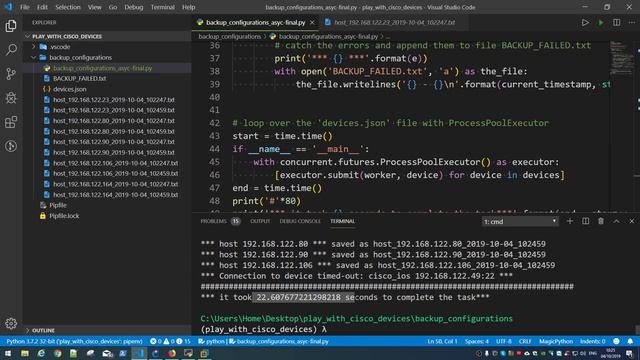Open File Explorer from the taskbar

24,353
